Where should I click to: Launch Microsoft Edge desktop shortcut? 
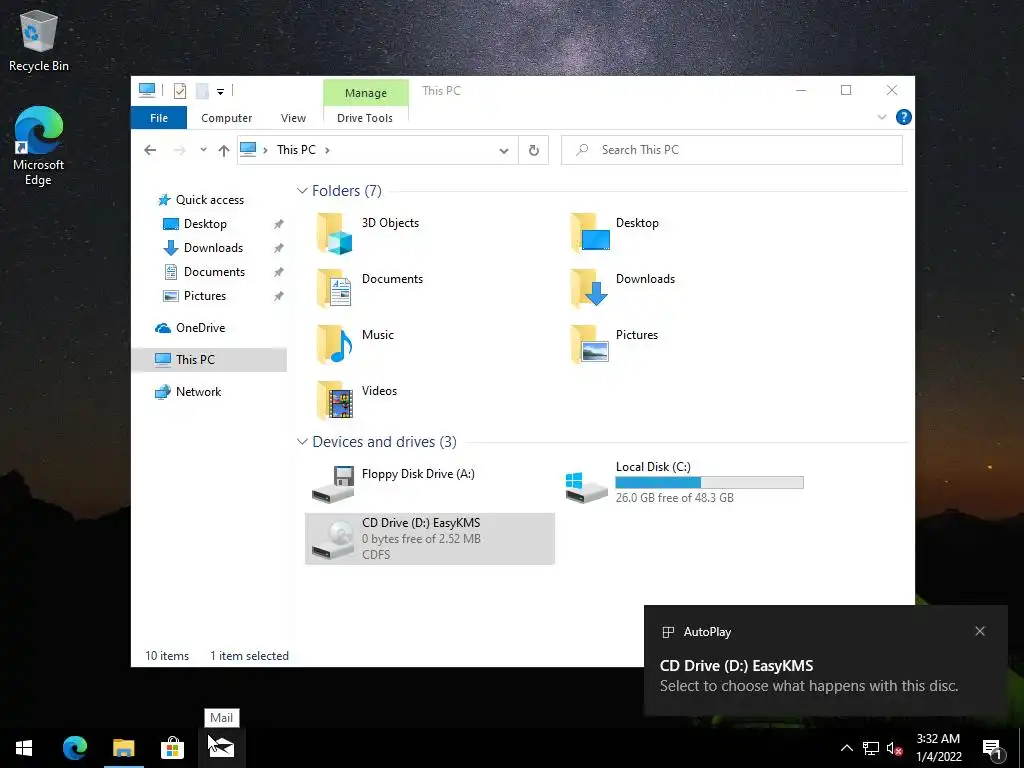(39, 146)
